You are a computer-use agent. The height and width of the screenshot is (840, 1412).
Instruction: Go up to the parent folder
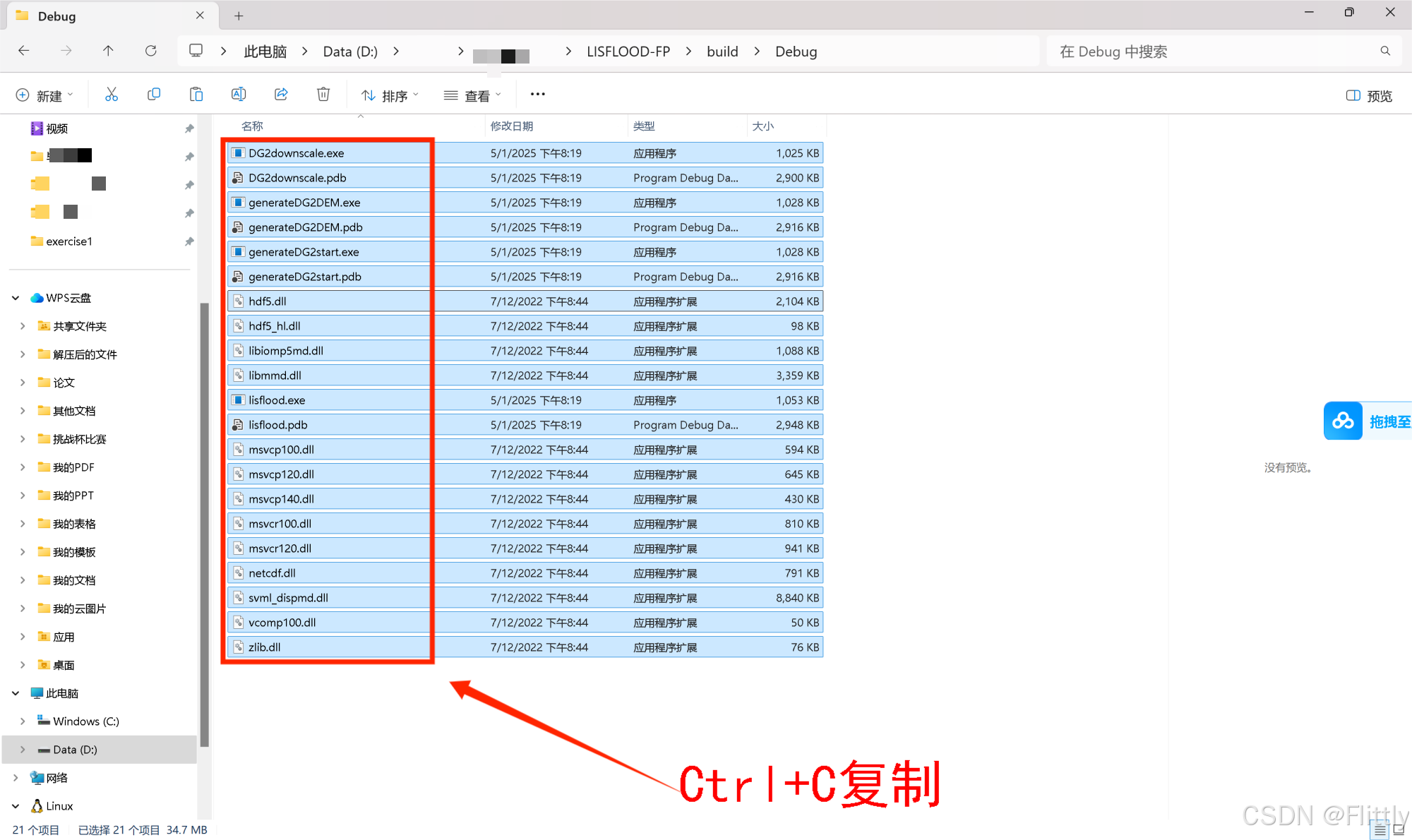pos(108,50)
